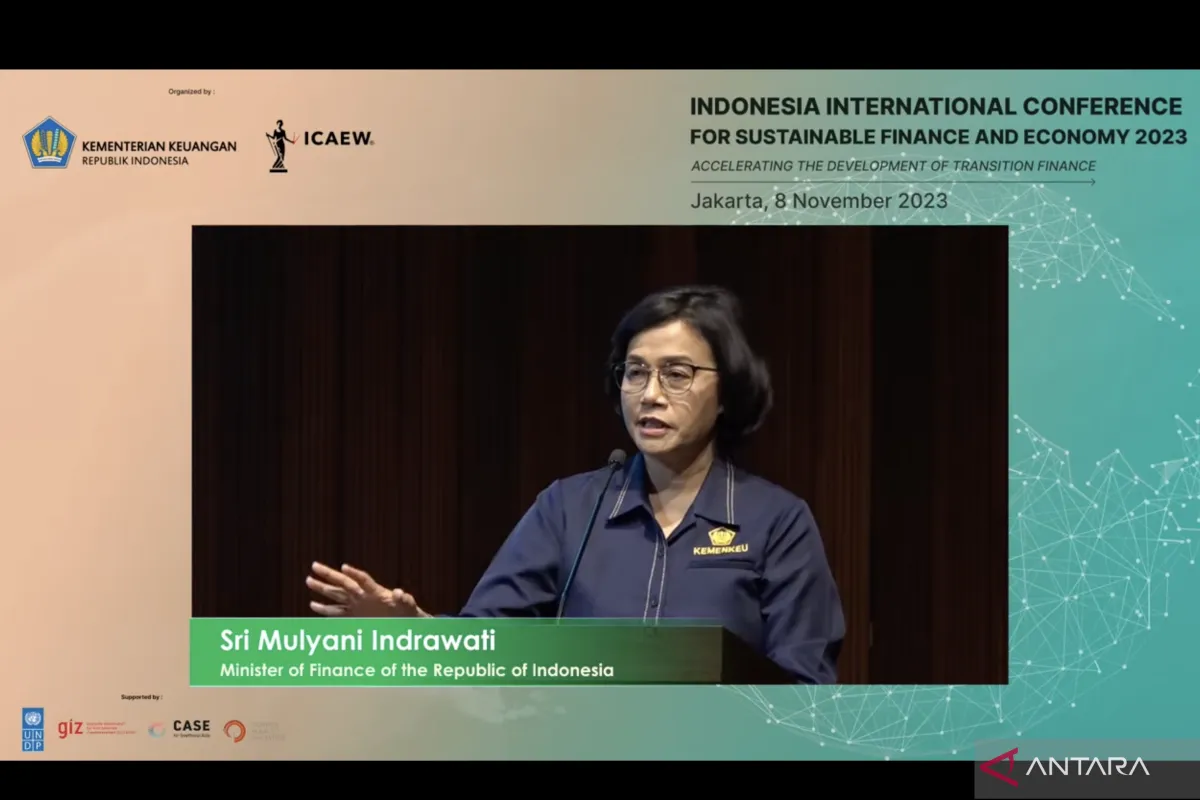1200x800 pixels.
Task: Click the speaker video frame
Action: (x=600, y=454)
